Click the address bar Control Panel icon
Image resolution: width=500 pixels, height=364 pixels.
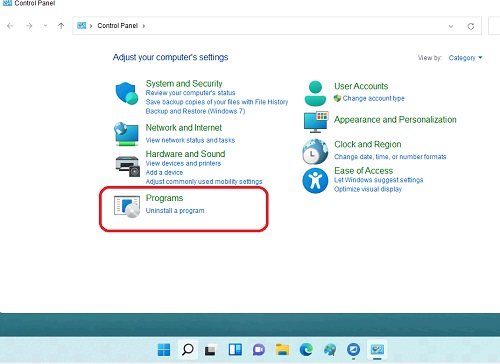81,25
